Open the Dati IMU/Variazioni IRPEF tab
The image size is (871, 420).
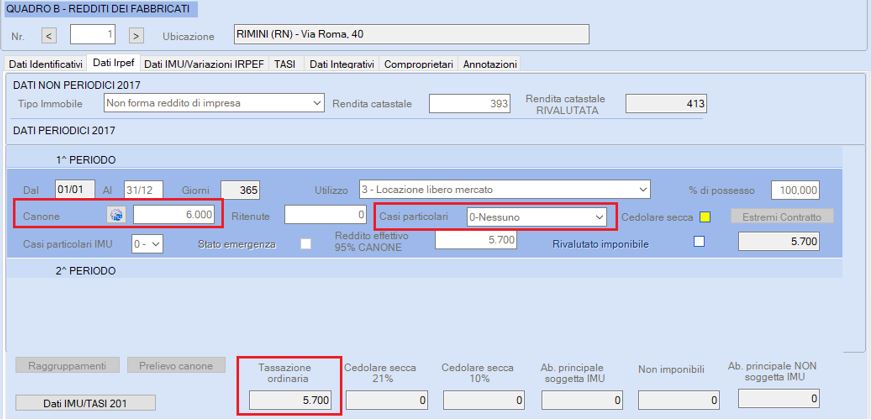pyautogui.click(x=204, y=64)
